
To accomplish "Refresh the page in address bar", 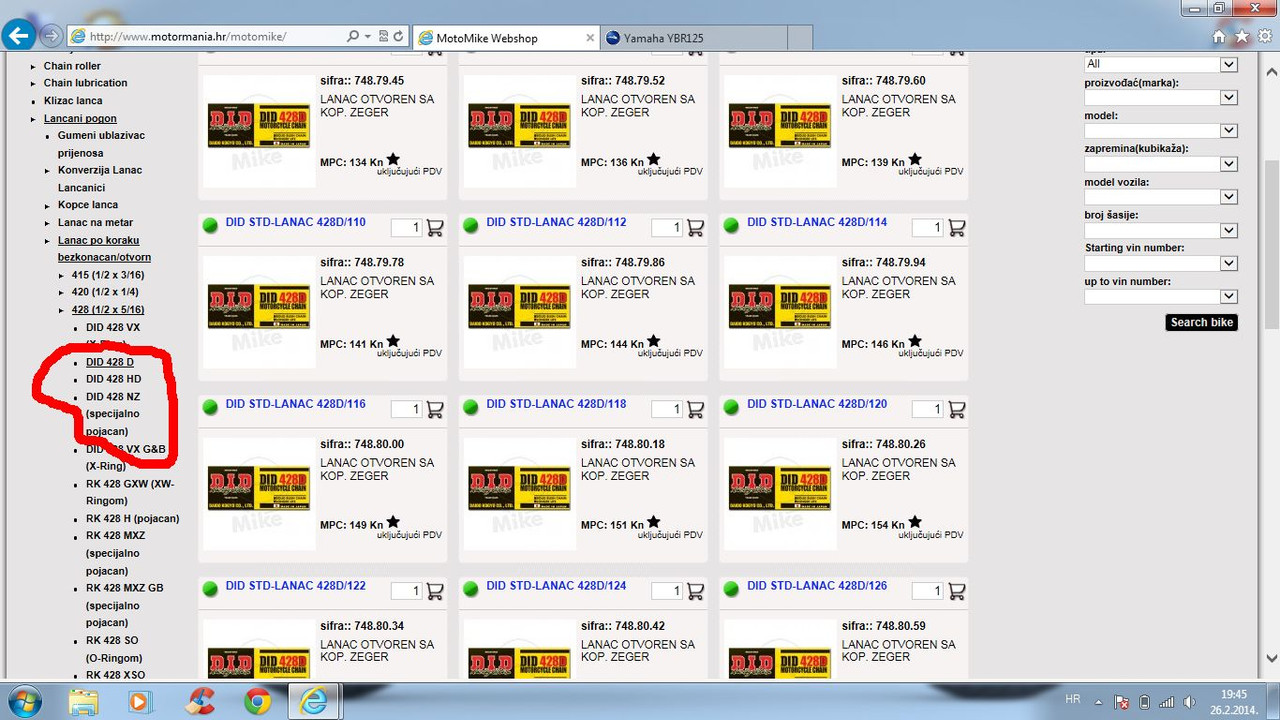I will pos(398,37).
